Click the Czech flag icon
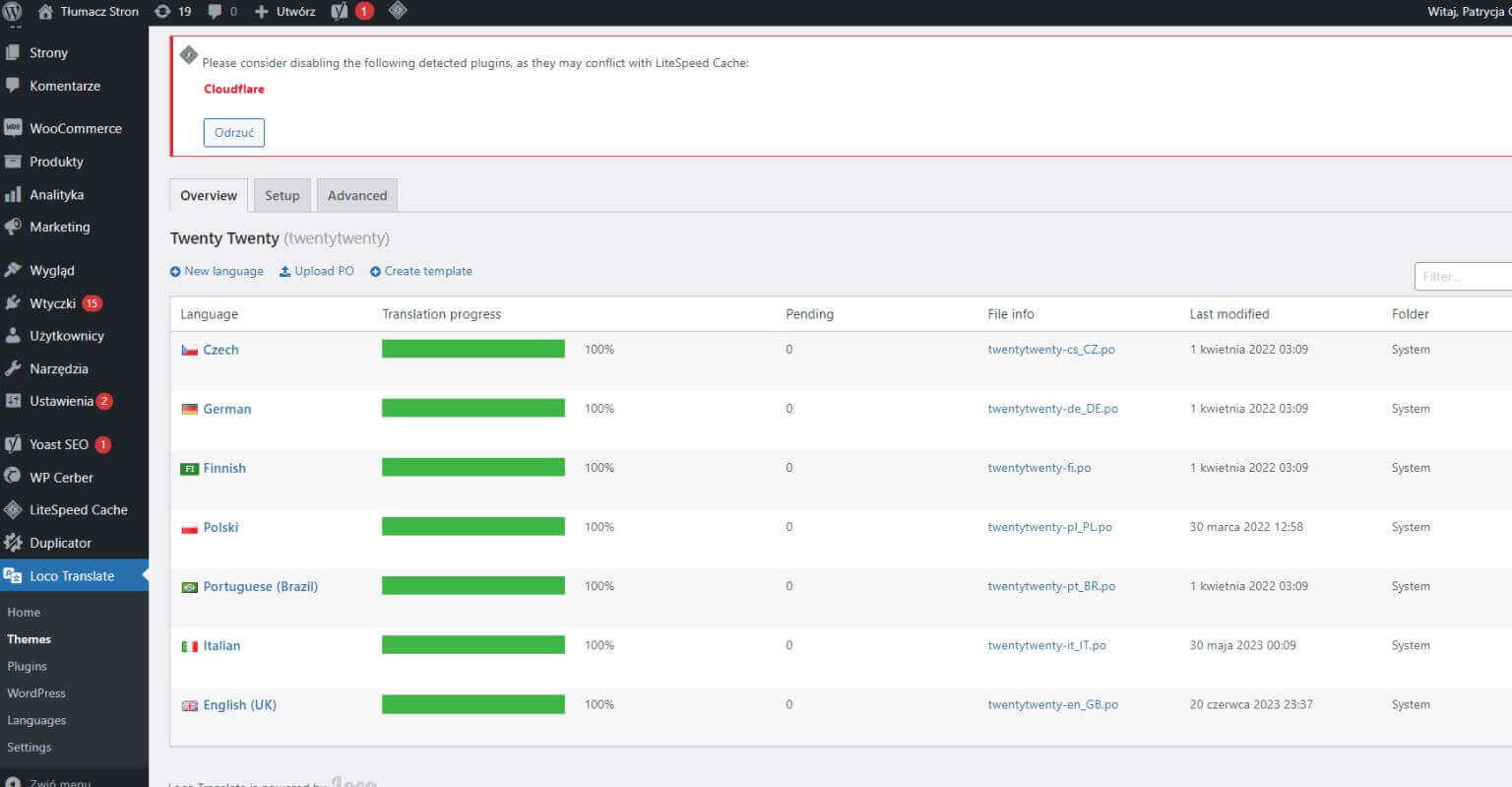Image resolution: width=1512 pixels, height=787 pixels. point(190,350)
